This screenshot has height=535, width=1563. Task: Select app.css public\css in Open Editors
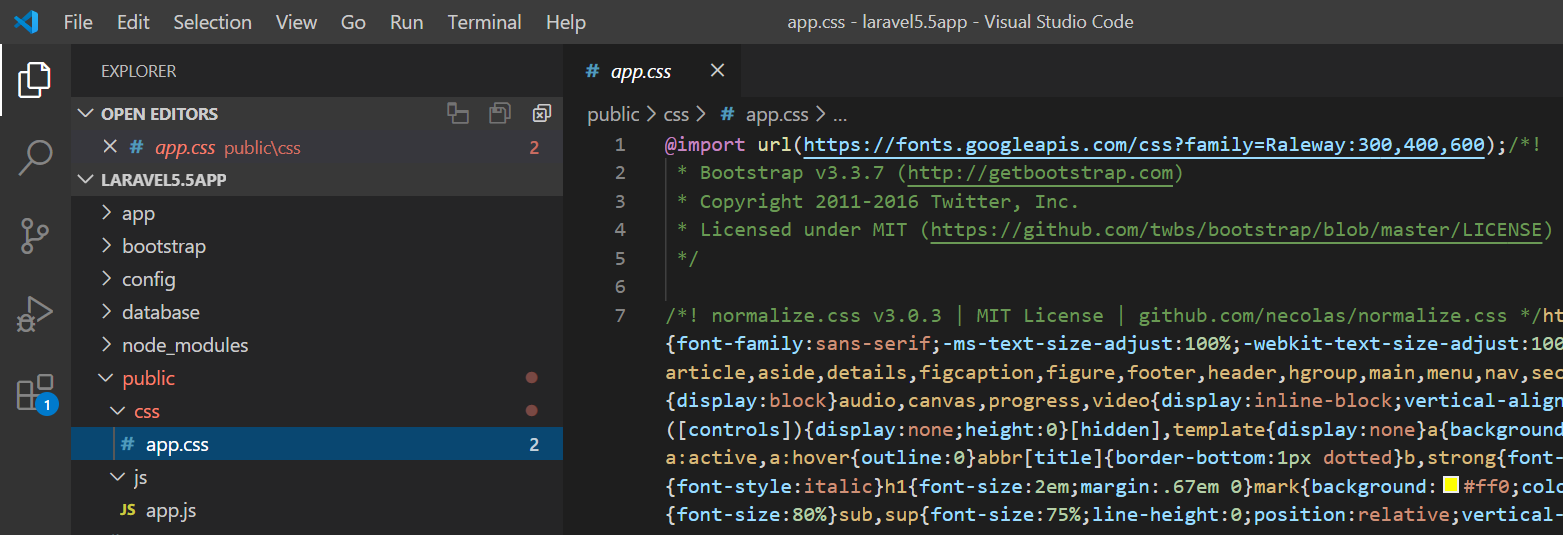point(317,147)
